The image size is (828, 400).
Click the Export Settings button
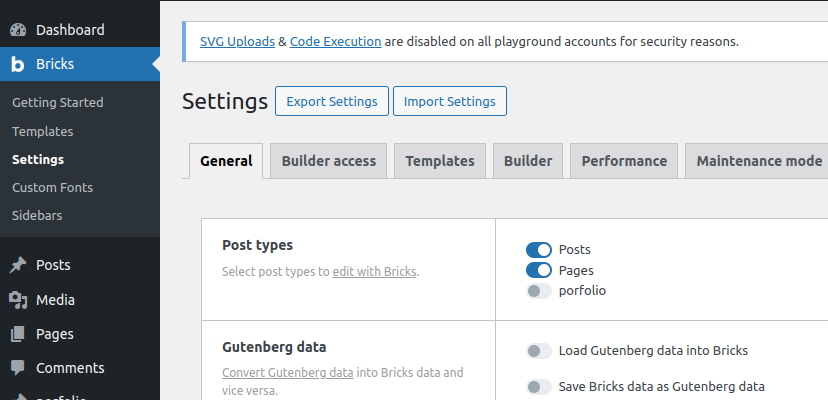[332, 101]
